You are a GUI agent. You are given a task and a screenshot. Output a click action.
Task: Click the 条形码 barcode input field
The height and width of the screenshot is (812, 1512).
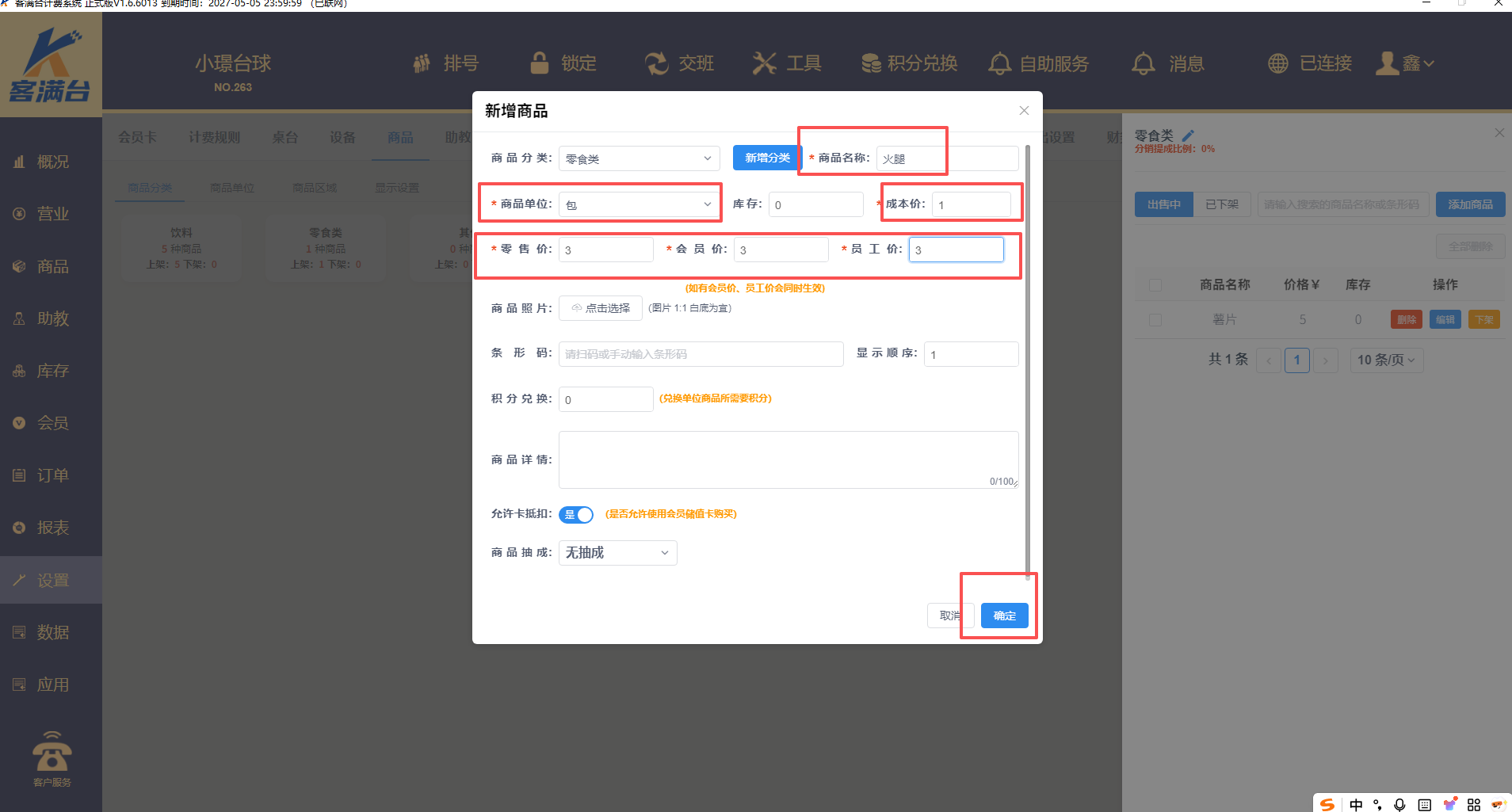click(x=701, y=354)
